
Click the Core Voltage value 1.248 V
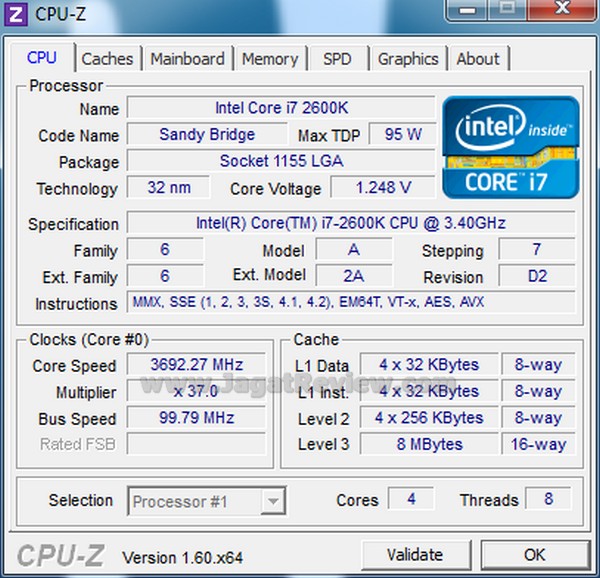383,187
